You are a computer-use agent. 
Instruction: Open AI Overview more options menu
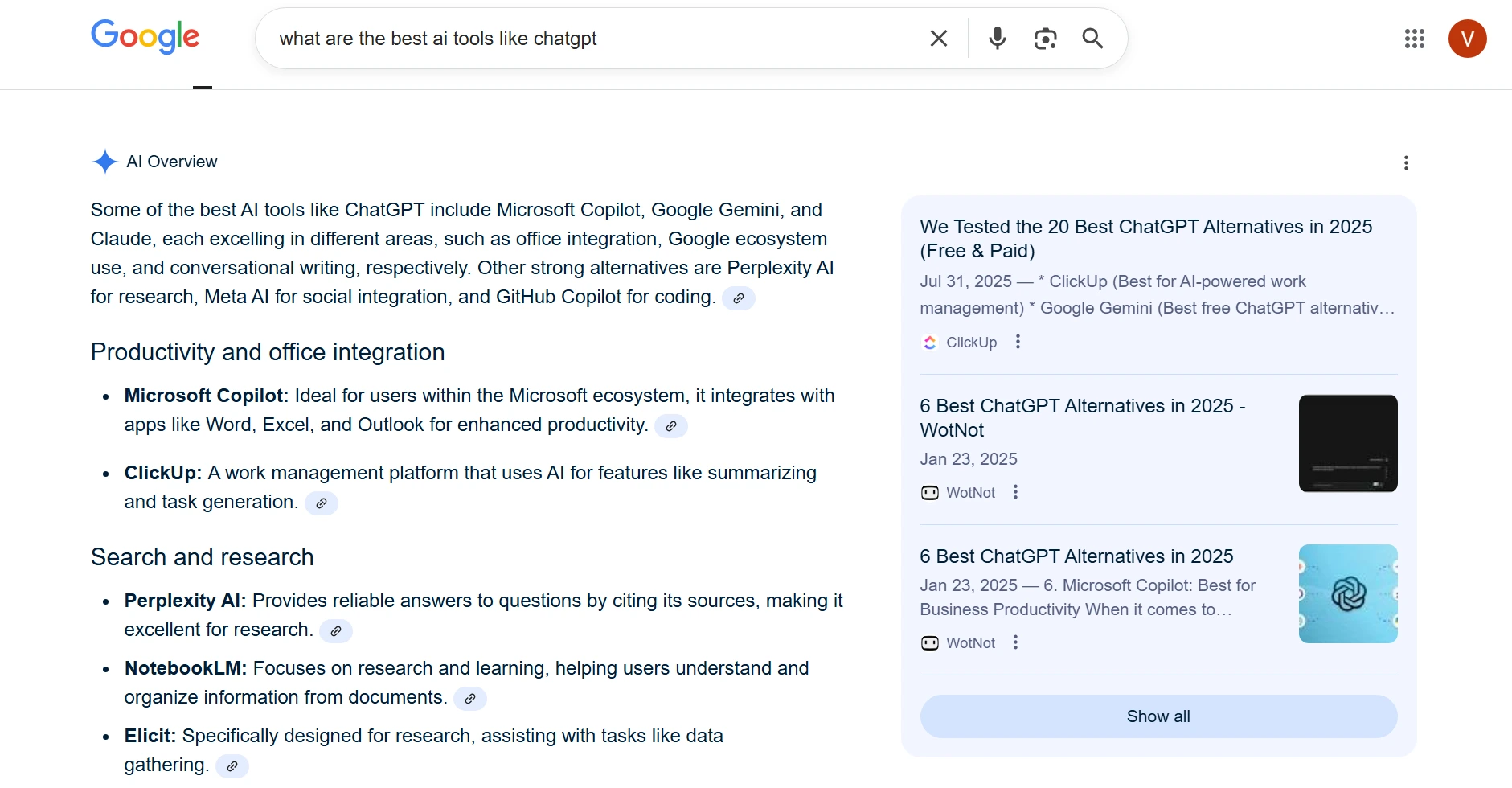[1405, 163]
